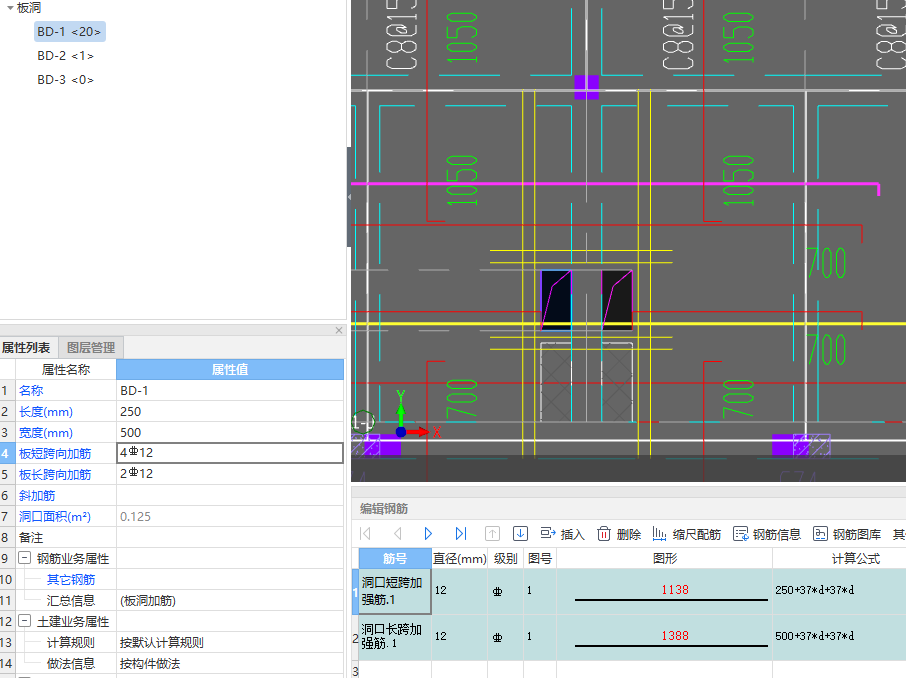Click the 1388 length value
Image resolution: width=906 pixels, height=678 pixels.
(675, 636)
